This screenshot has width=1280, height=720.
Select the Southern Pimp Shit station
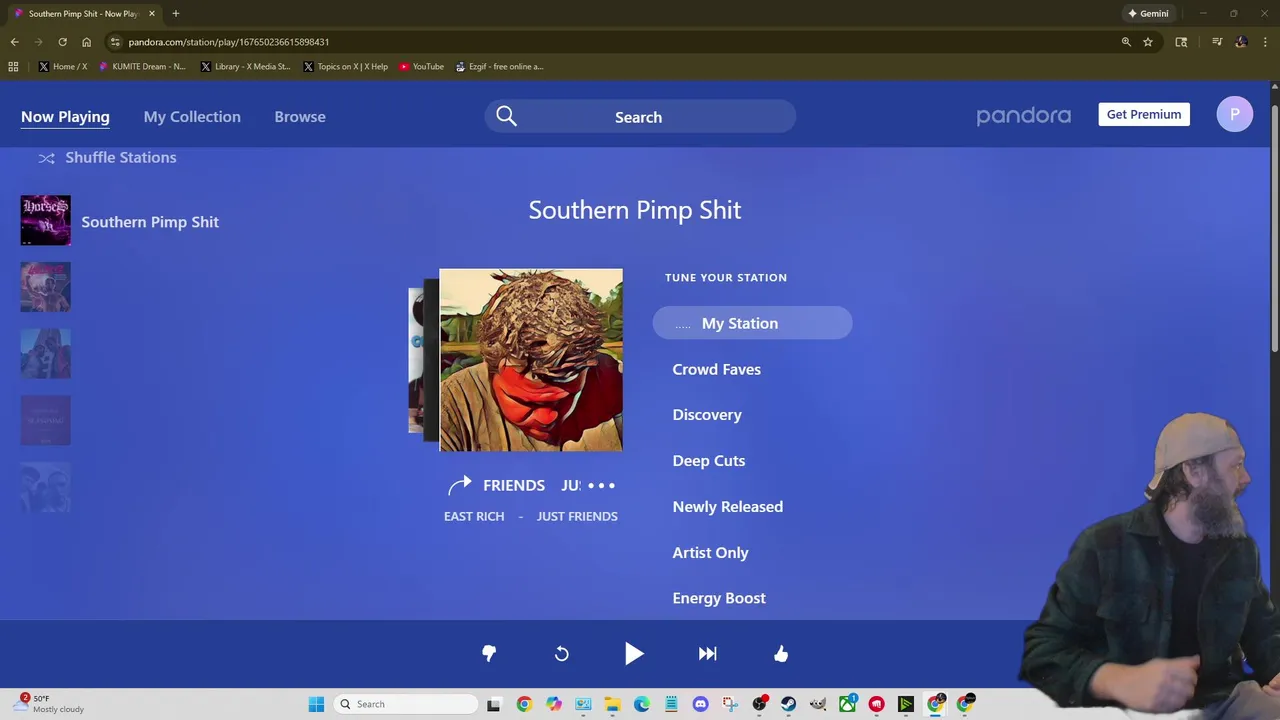150,222
